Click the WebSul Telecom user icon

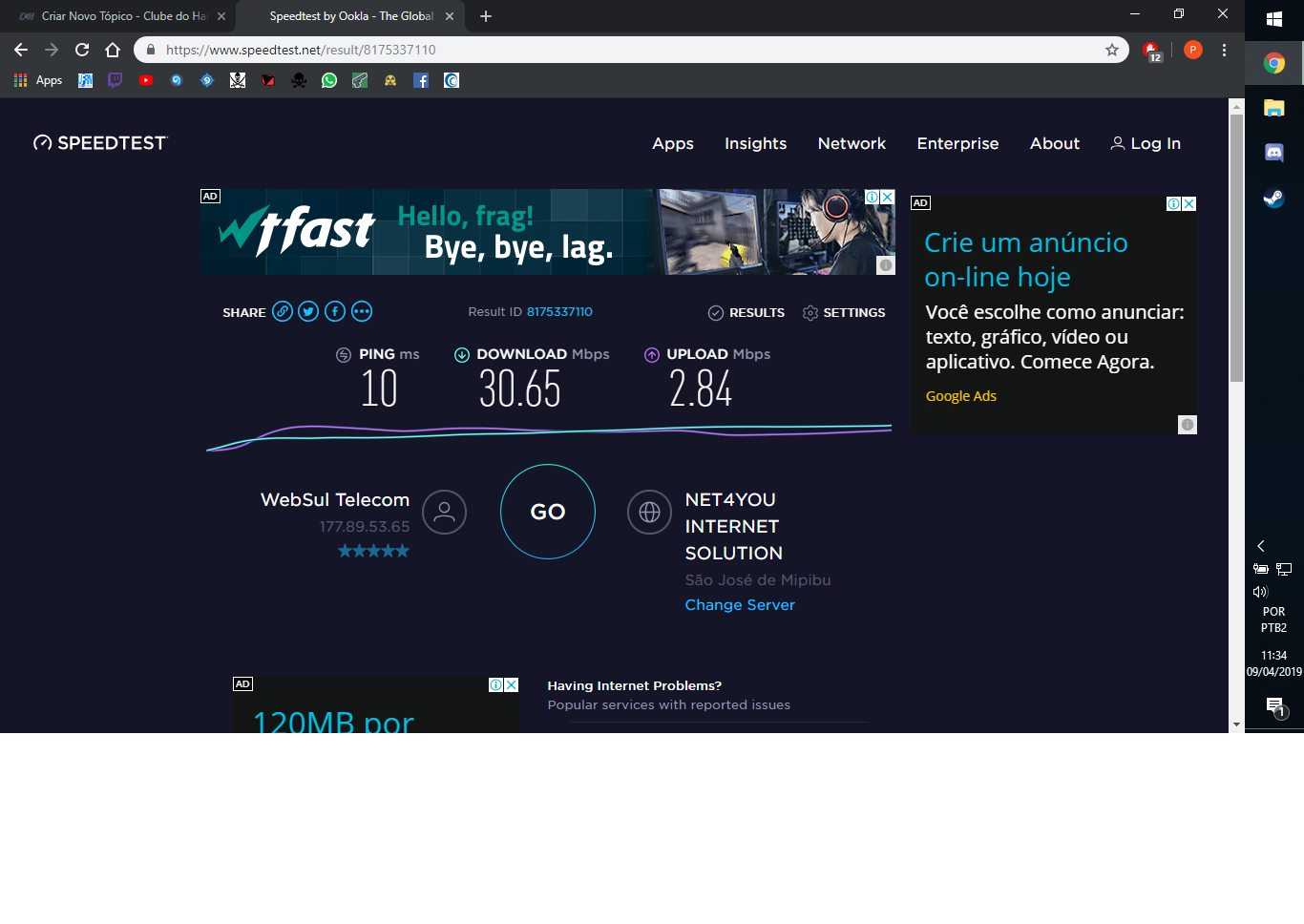coord(445,512)
